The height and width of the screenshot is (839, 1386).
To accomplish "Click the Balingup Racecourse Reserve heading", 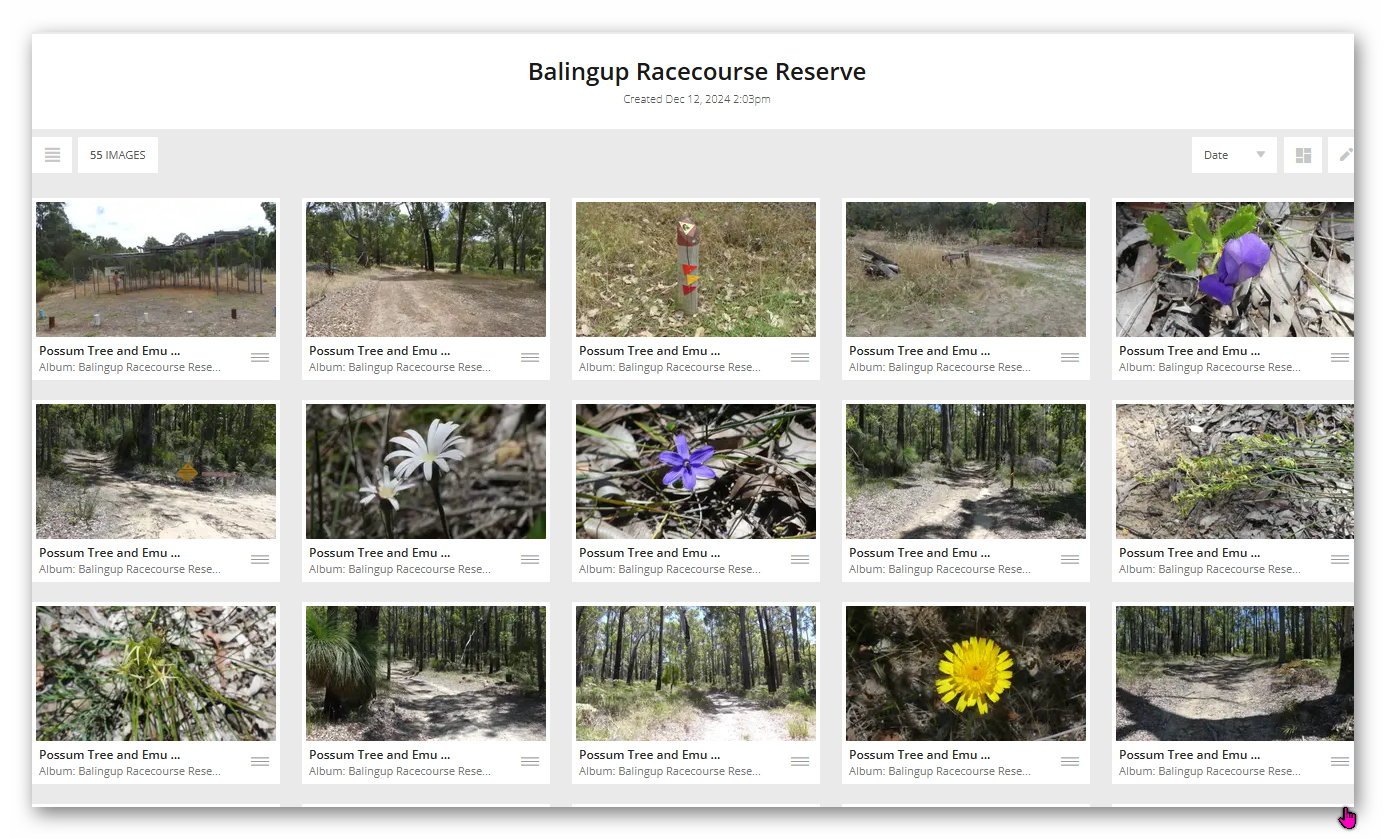I will (x=696, y=72).
